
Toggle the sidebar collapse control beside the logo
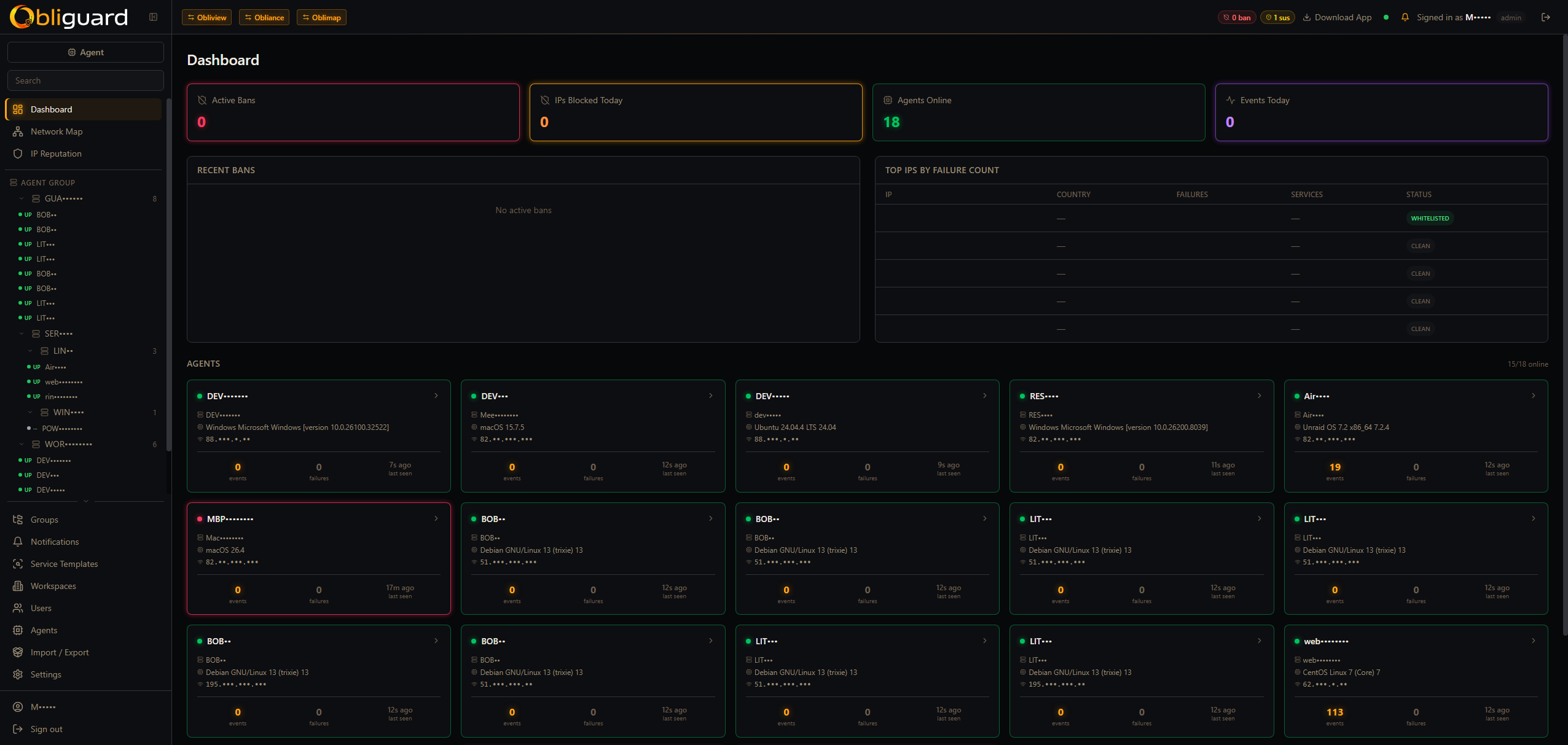click(153, 17)
